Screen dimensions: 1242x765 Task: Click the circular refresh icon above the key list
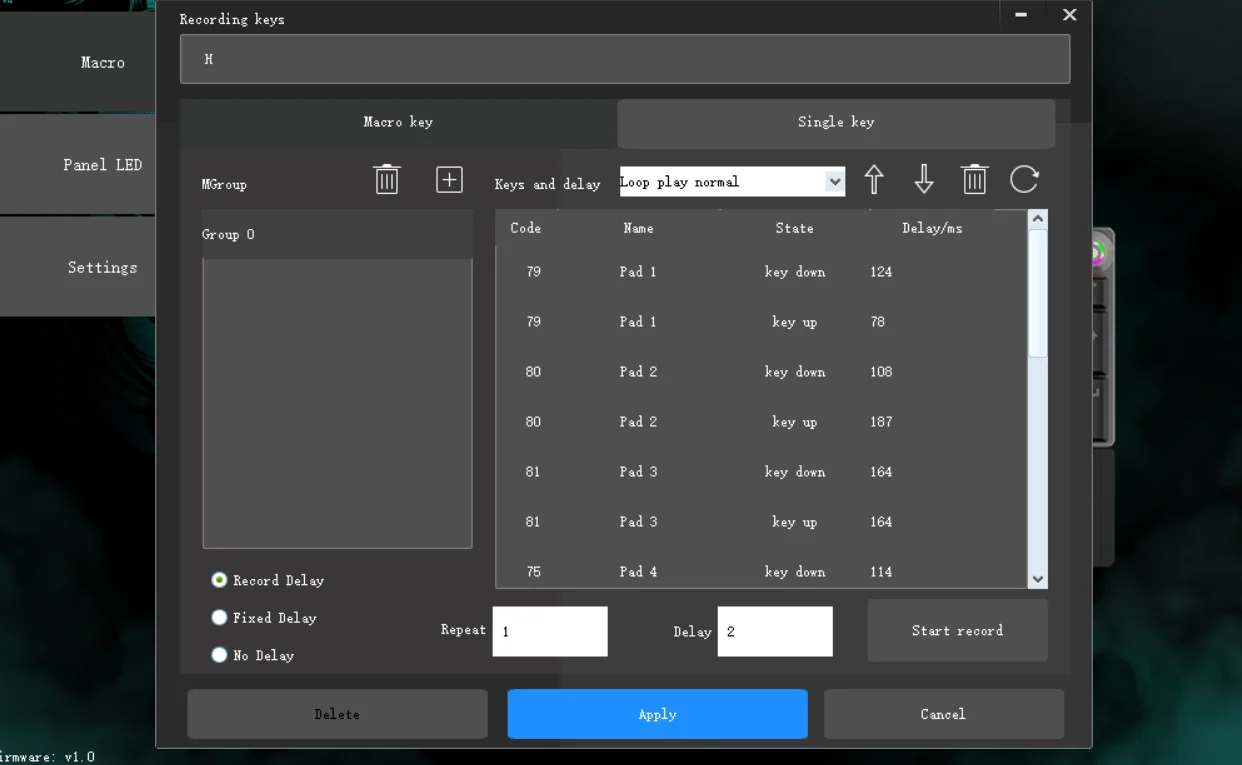[x=1024, y=180]
